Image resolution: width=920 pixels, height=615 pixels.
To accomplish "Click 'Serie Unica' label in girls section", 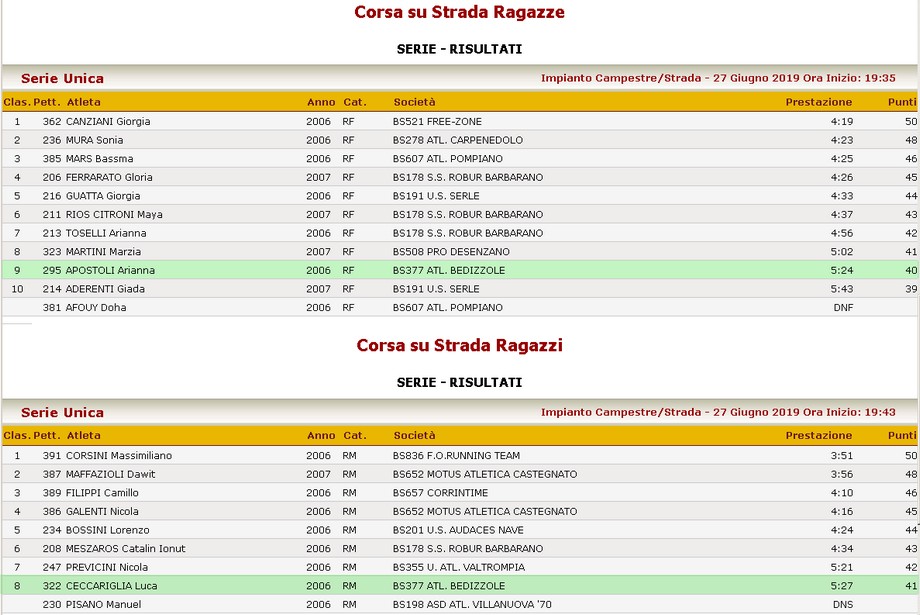I will pos(62,79).
